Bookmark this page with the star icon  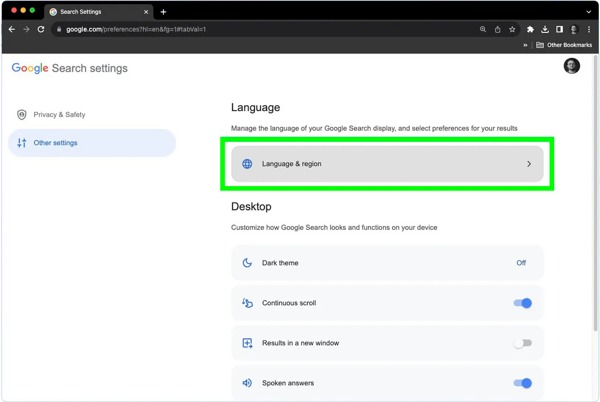pos(512,29)
